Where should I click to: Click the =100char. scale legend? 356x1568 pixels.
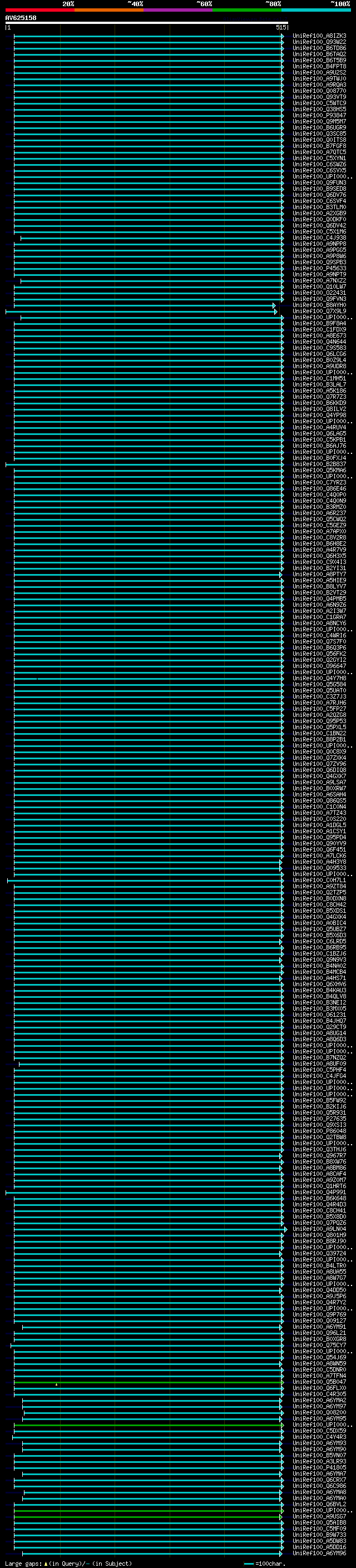click(x=265, y=1564)
